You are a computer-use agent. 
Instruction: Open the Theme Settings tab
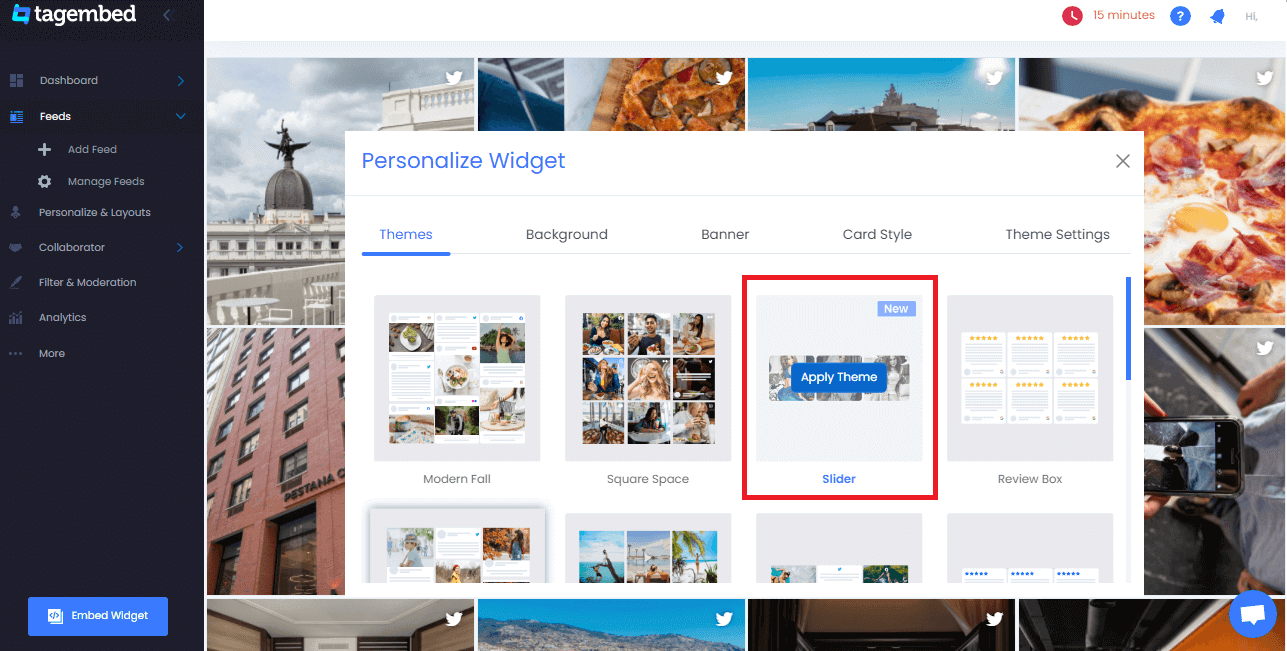coord(1057,234)
